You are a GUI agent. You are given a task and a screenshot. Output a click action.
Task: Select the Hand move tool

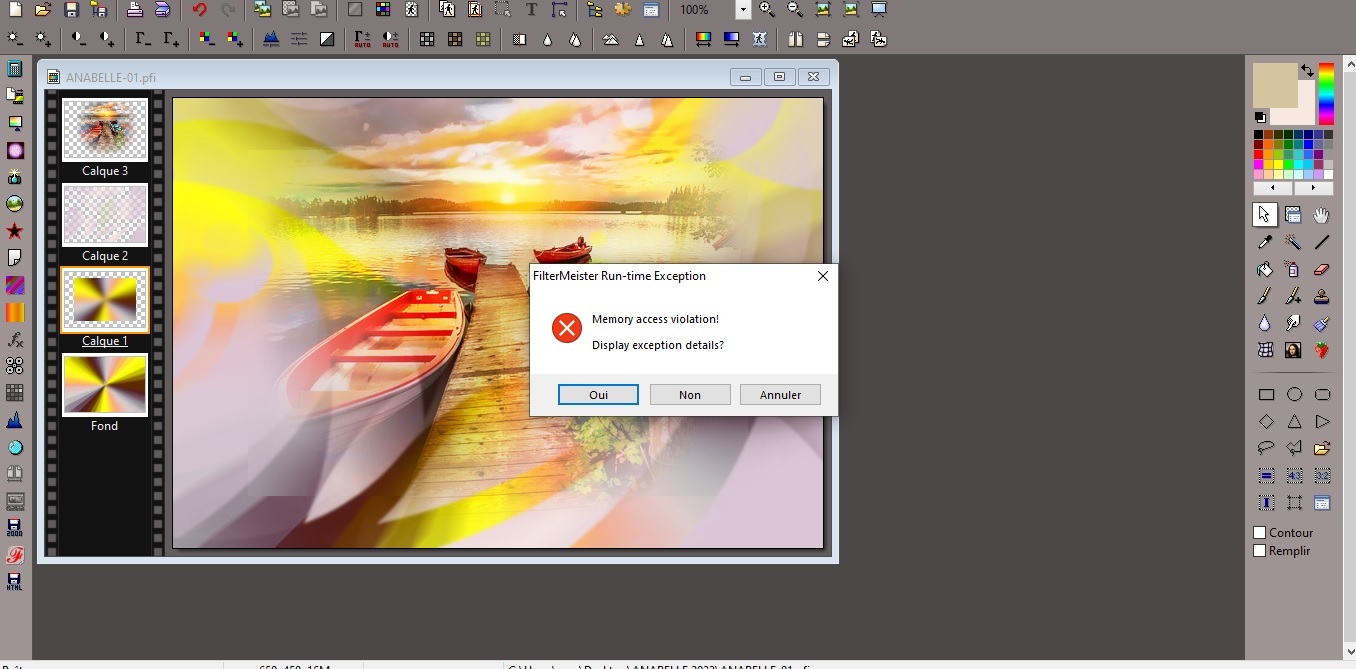pyautogui.click(x=1322, y=215)
